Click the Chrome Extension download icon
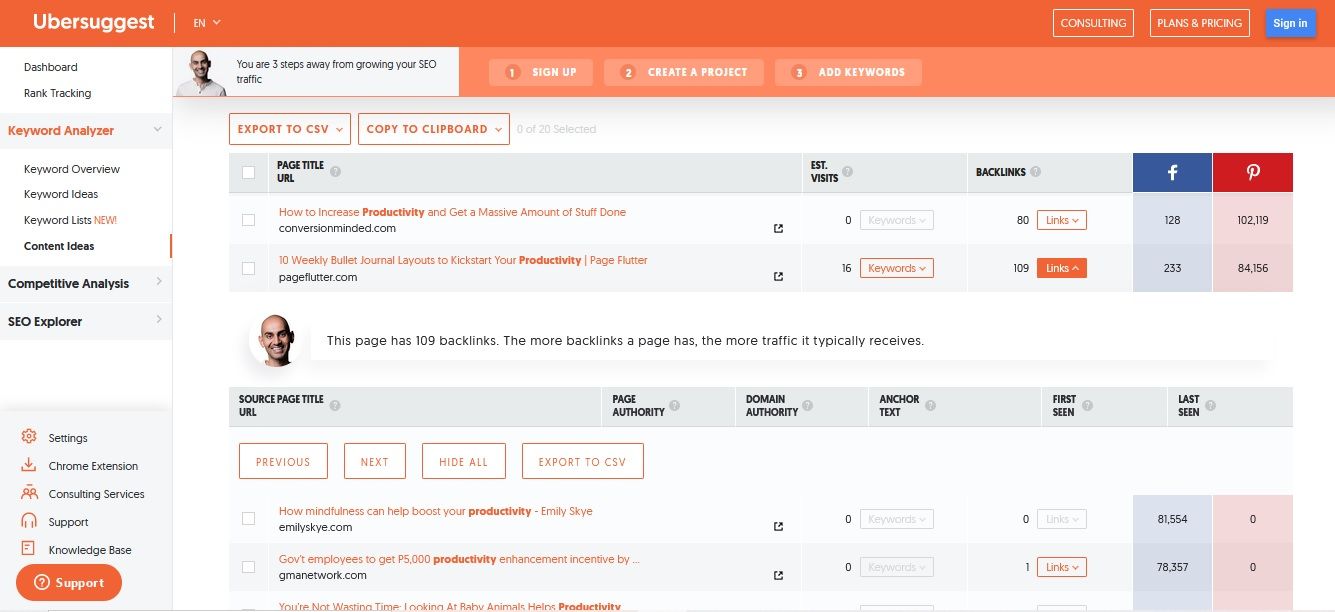The height and width of the screenshot is (612, 1335). [x=29, y=465]
